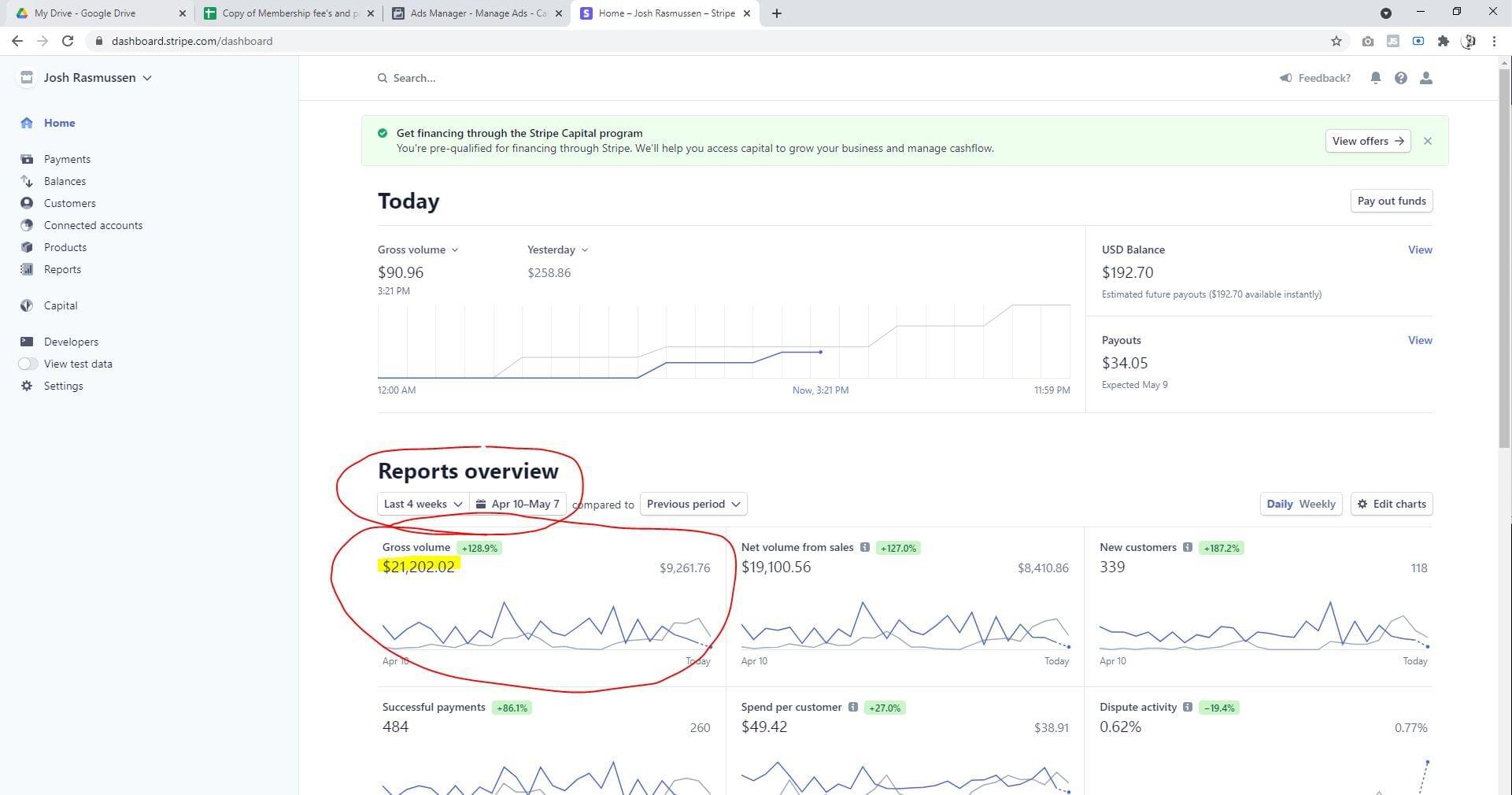Toggle View test data switch
1512x795 pixels.
tap(28, 364)
